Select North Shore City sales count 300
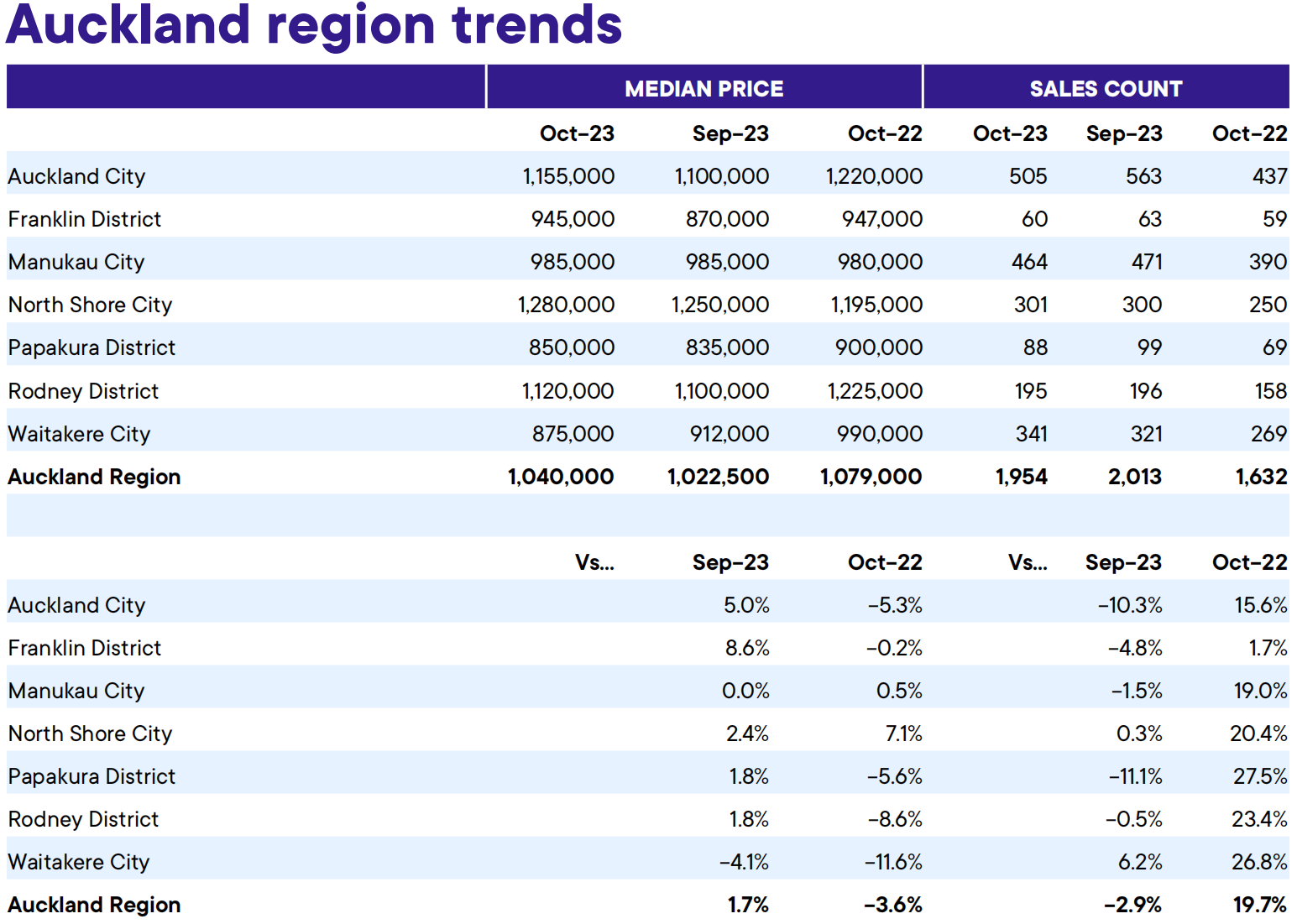The image size is (1297, 924). pos(1142,305)
